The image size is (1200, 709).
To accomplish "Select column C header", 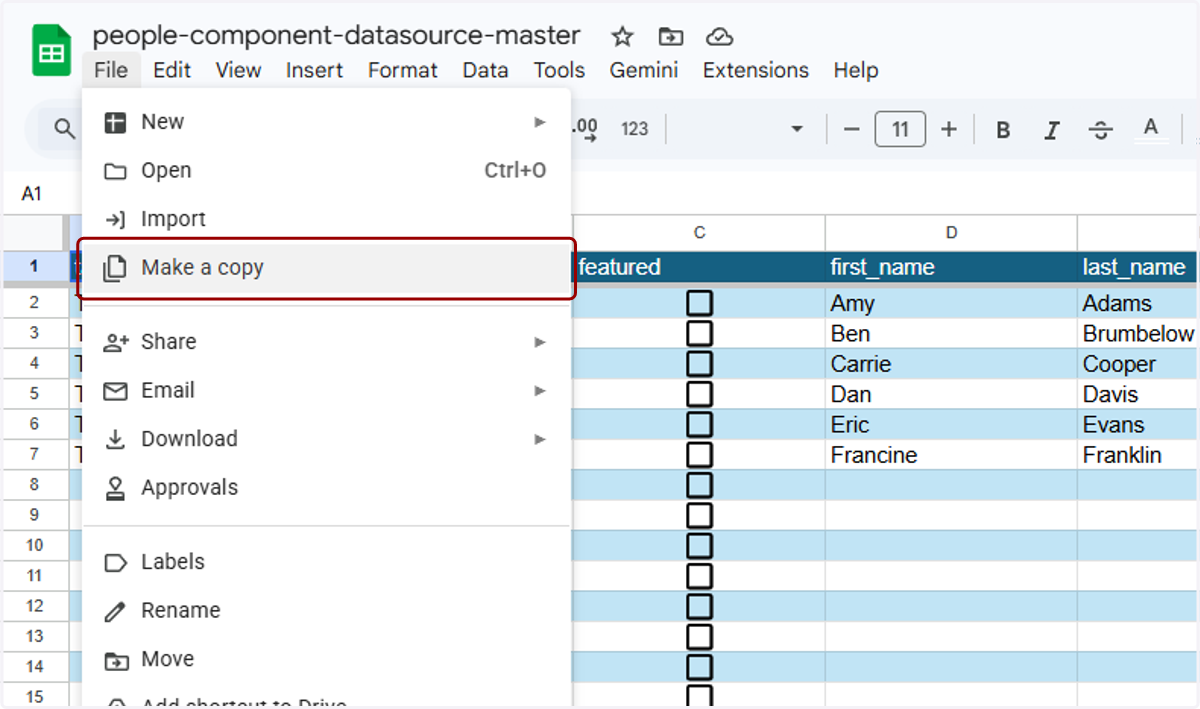I will pyautogui.click(x=699, y=233).
